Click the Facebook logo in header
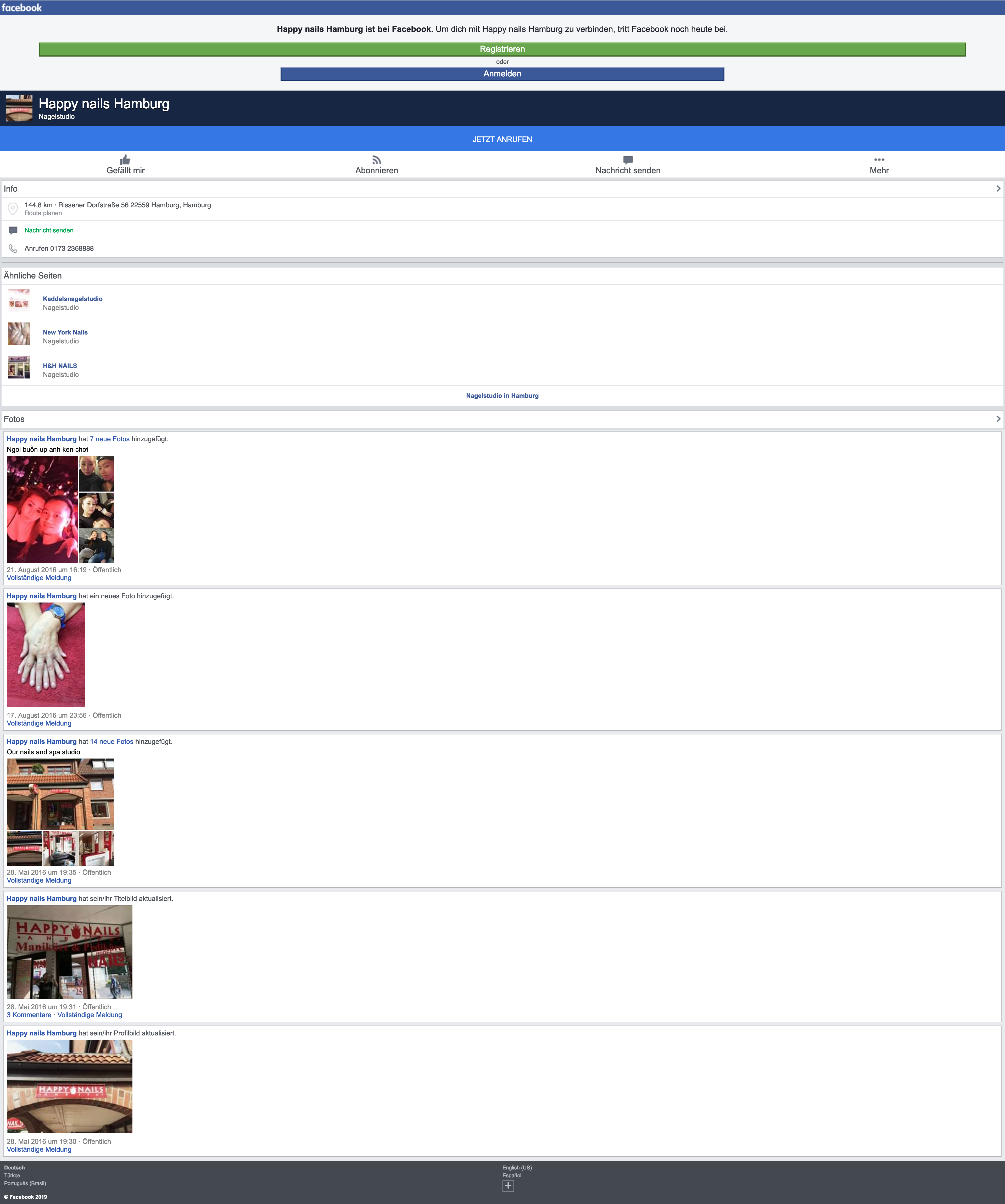The height and width of the screenshot is (1204, 1005). tap(22, 7)
